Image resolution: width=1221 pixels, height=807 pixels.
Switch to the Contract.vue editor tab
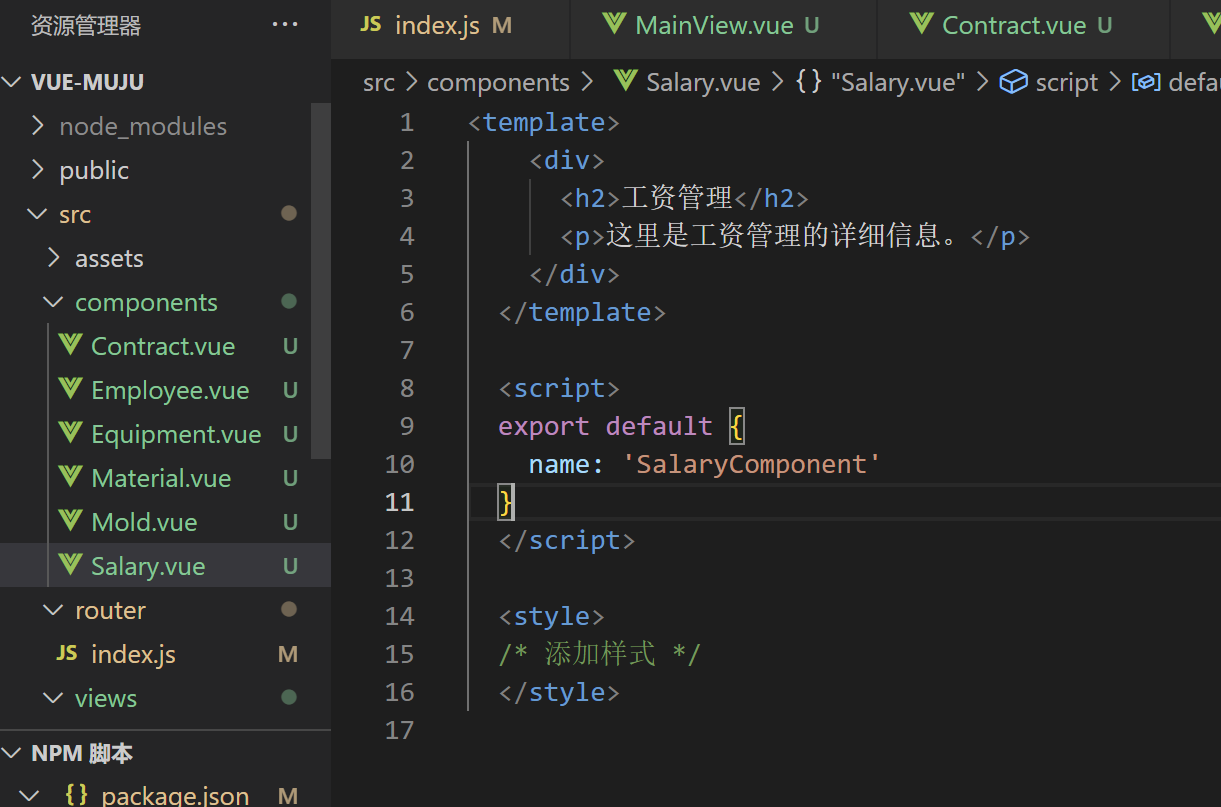(x=1014, y=26)
